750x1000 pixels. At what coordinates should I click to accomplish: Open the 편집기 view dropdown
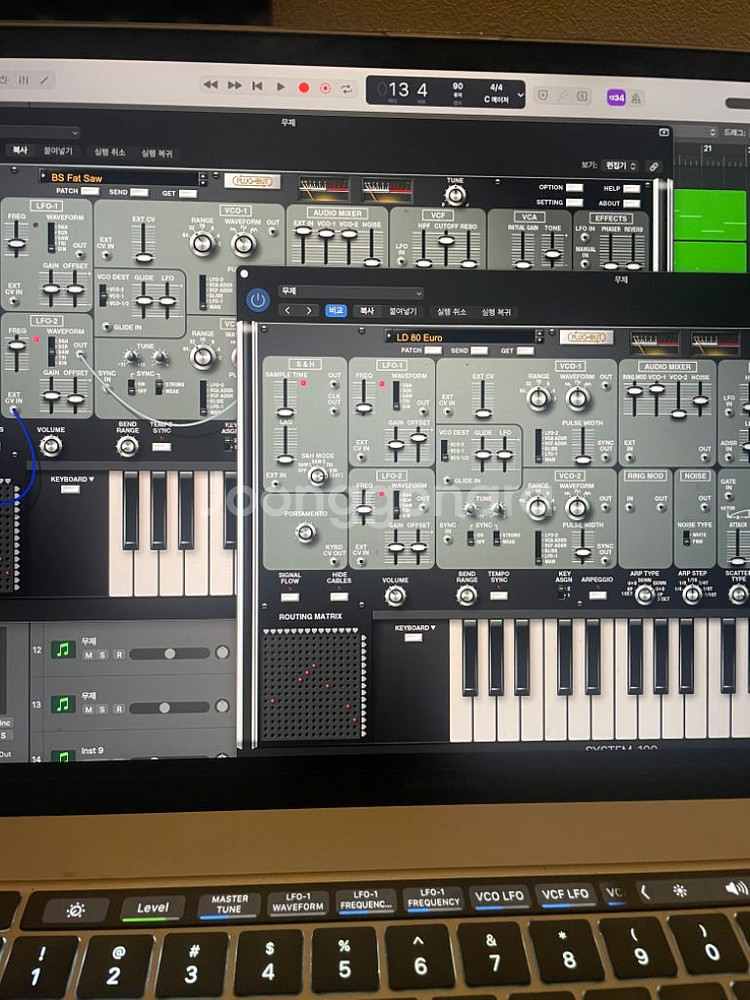point(621,165)
